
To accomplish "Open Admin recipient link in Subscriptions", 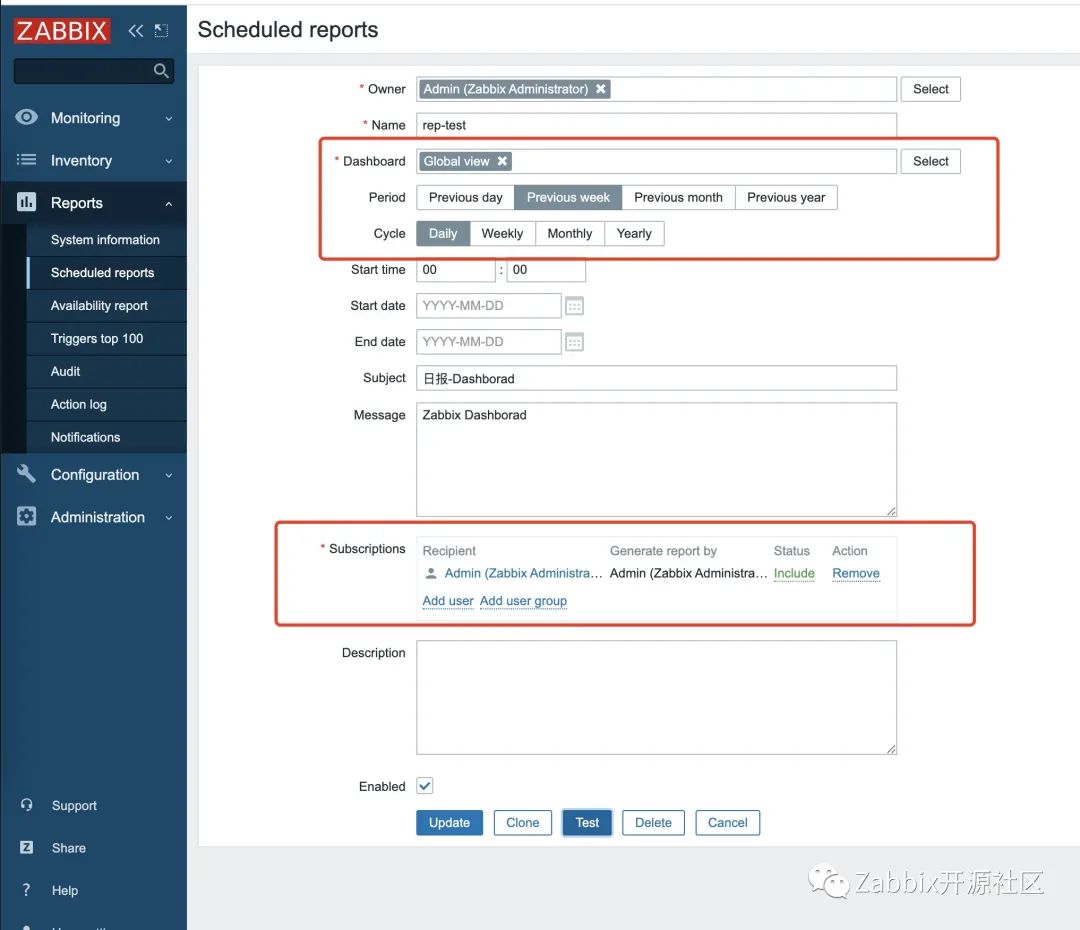I will point(523,573).
